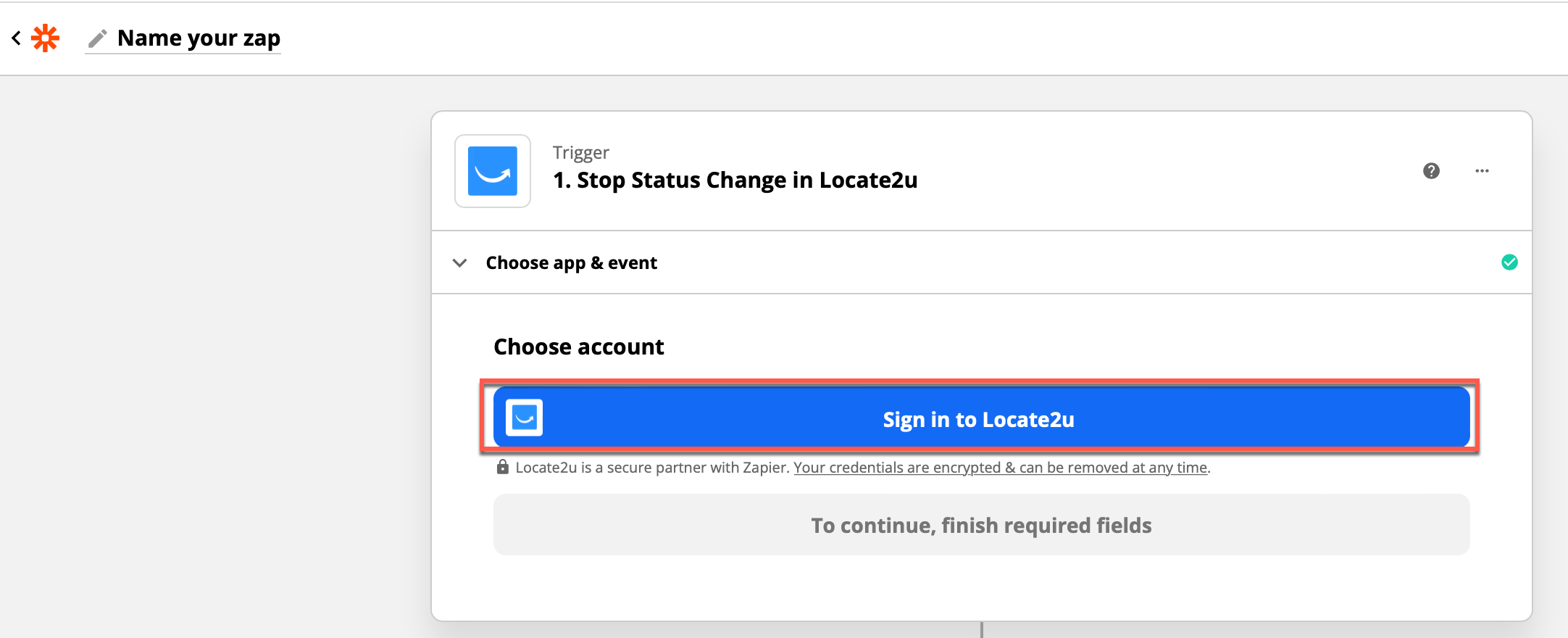
Task: Click the green completed checkmark
Action: point(1509,262)
